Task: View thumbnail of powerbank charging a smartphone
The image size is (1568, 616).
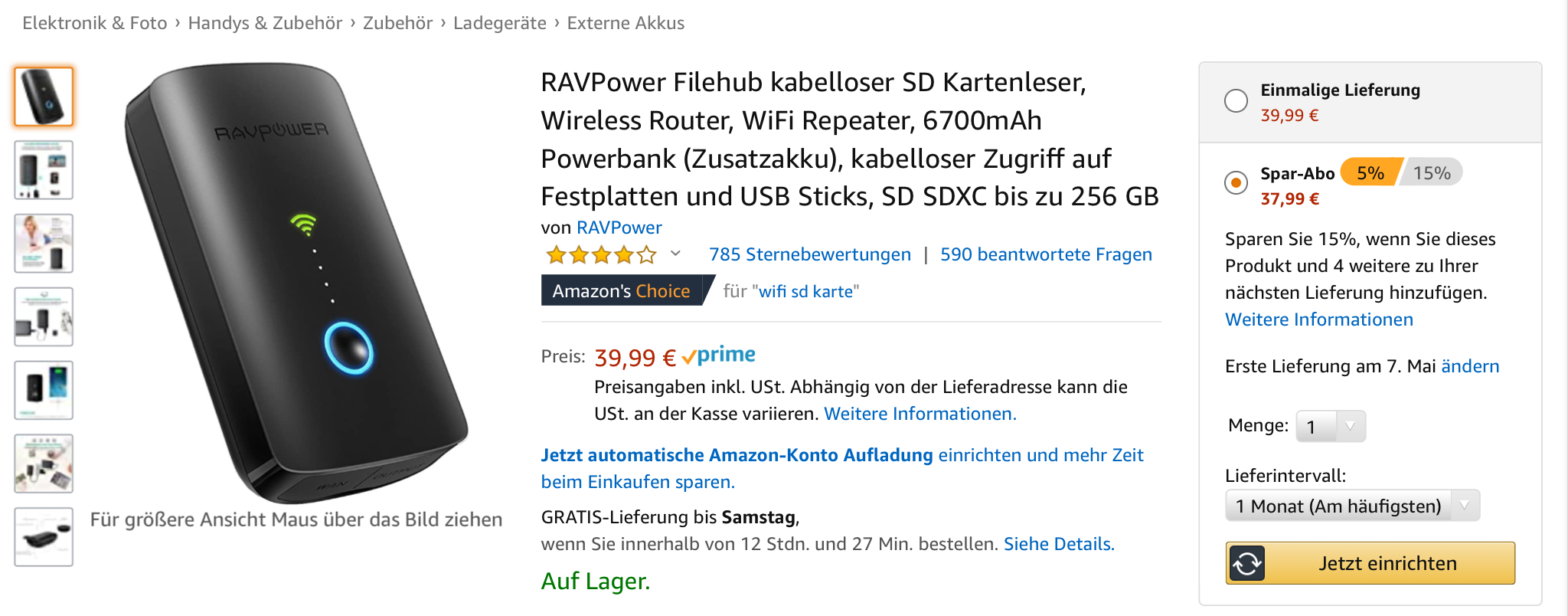Action: 44,390
